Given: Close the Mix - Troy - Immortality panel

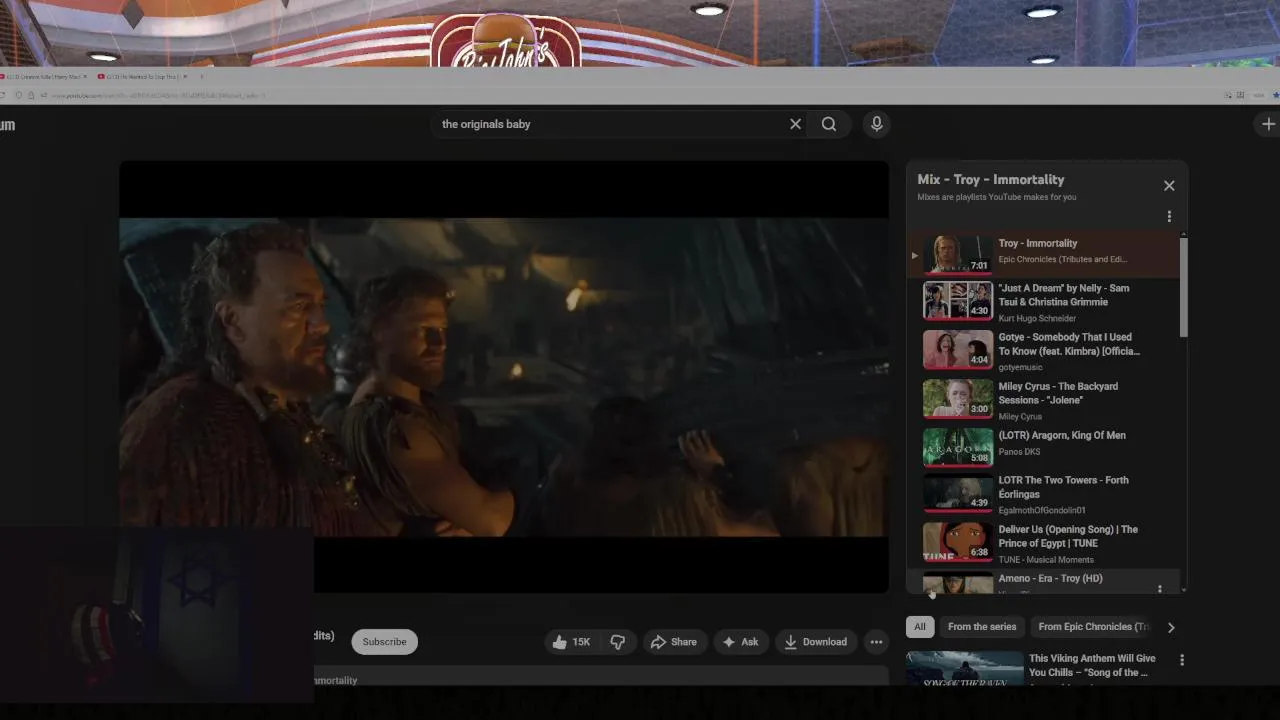Looking at the screenshot, I should [1169, 185].
